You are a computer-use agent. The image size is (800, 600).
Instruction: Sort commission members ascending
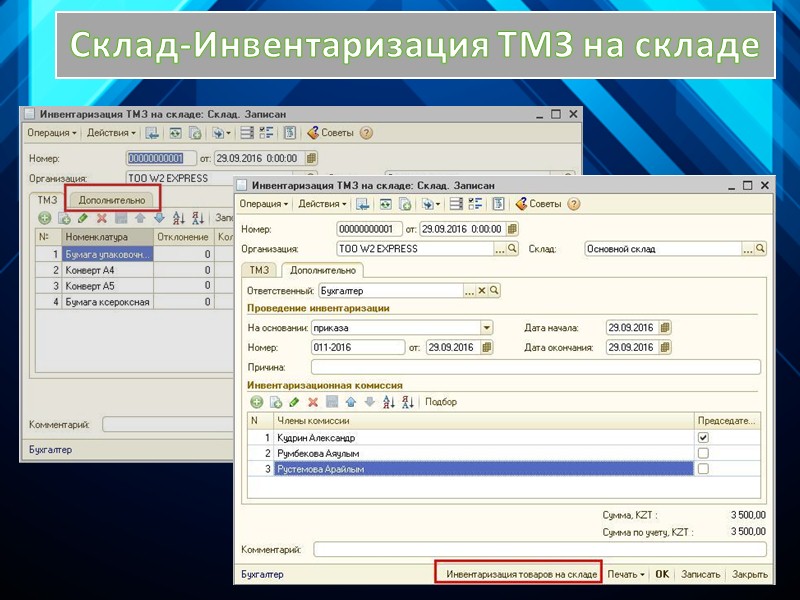(x=389, y=402)
